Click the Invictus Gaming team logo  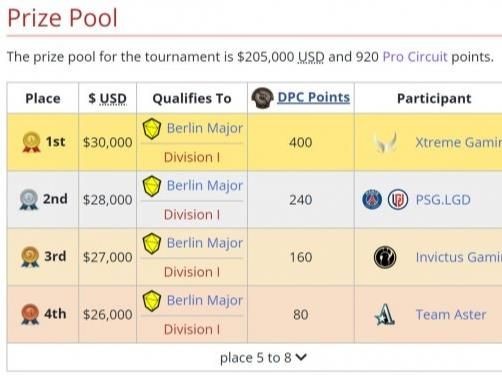click(x=385, y=257)
